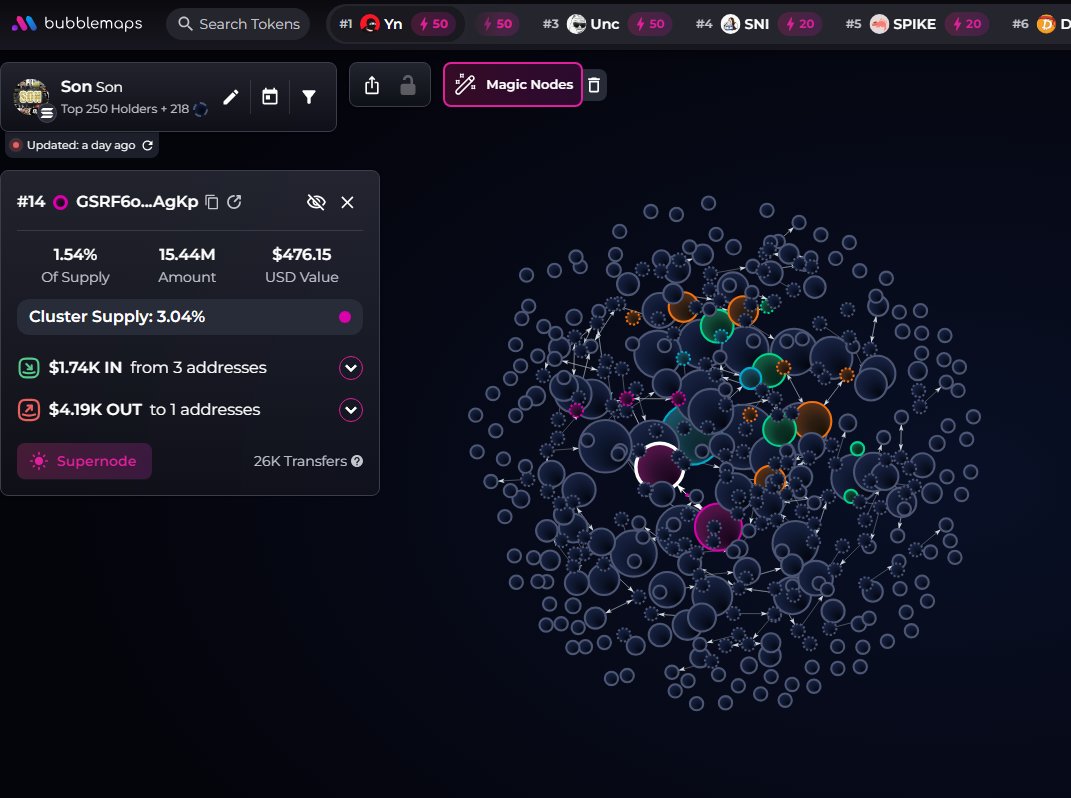Image resolution: width=1071 pixels, height=798 pixels.
Task: Toggle the lock icon
Action: (408, 85)
